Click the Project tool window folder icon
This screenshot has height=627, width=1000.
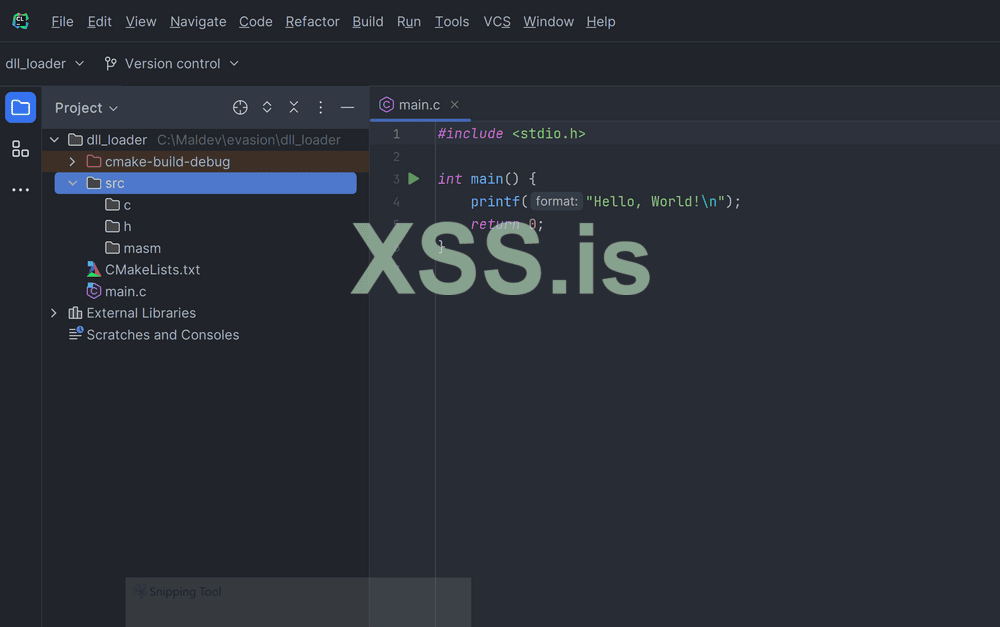coord(20,108)
